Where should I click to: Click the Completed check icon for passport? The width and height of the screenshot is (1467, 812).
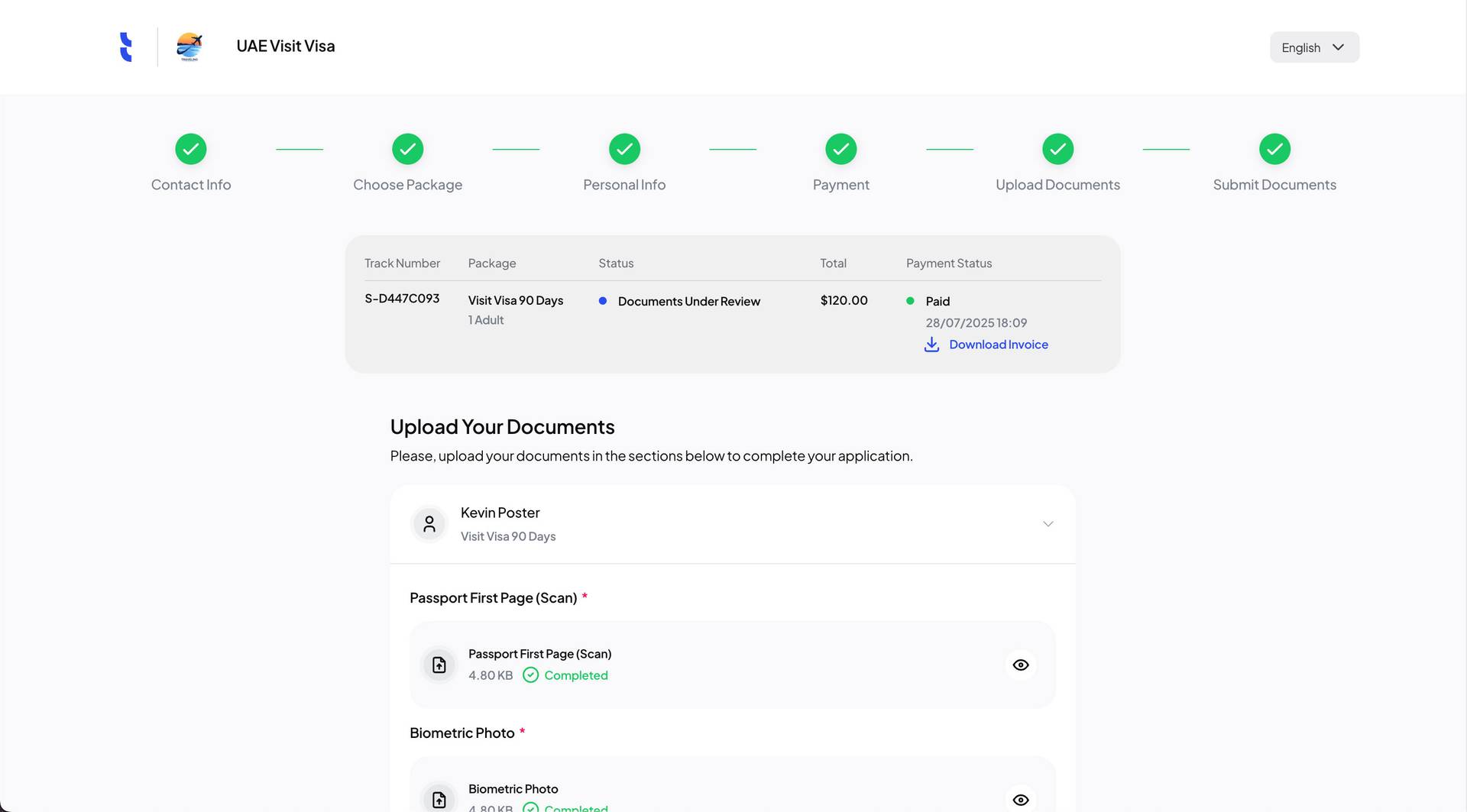[530, 675]
